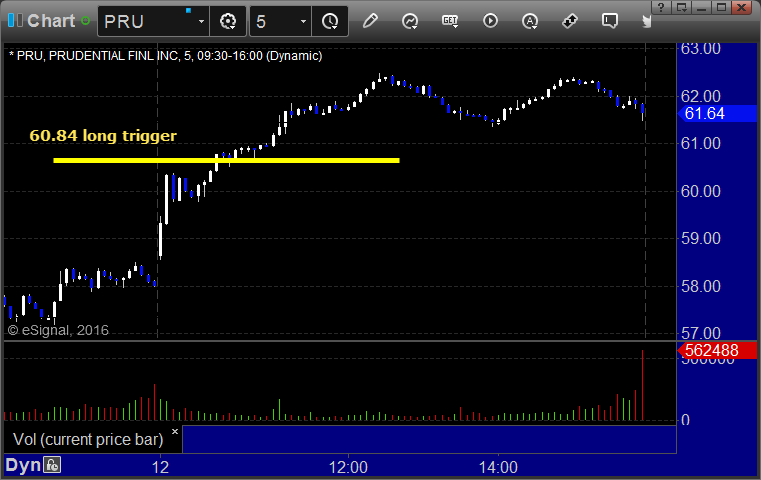Expand the PRU symbol dropdown arrow

click(201, 21)
